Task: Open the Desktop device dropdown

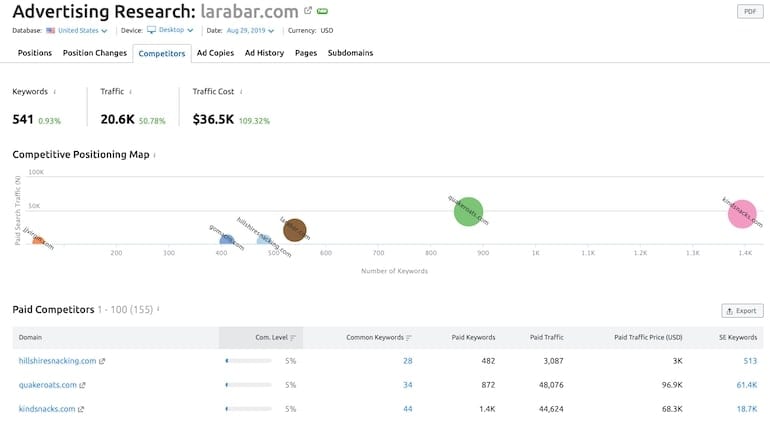Action: 176,30
